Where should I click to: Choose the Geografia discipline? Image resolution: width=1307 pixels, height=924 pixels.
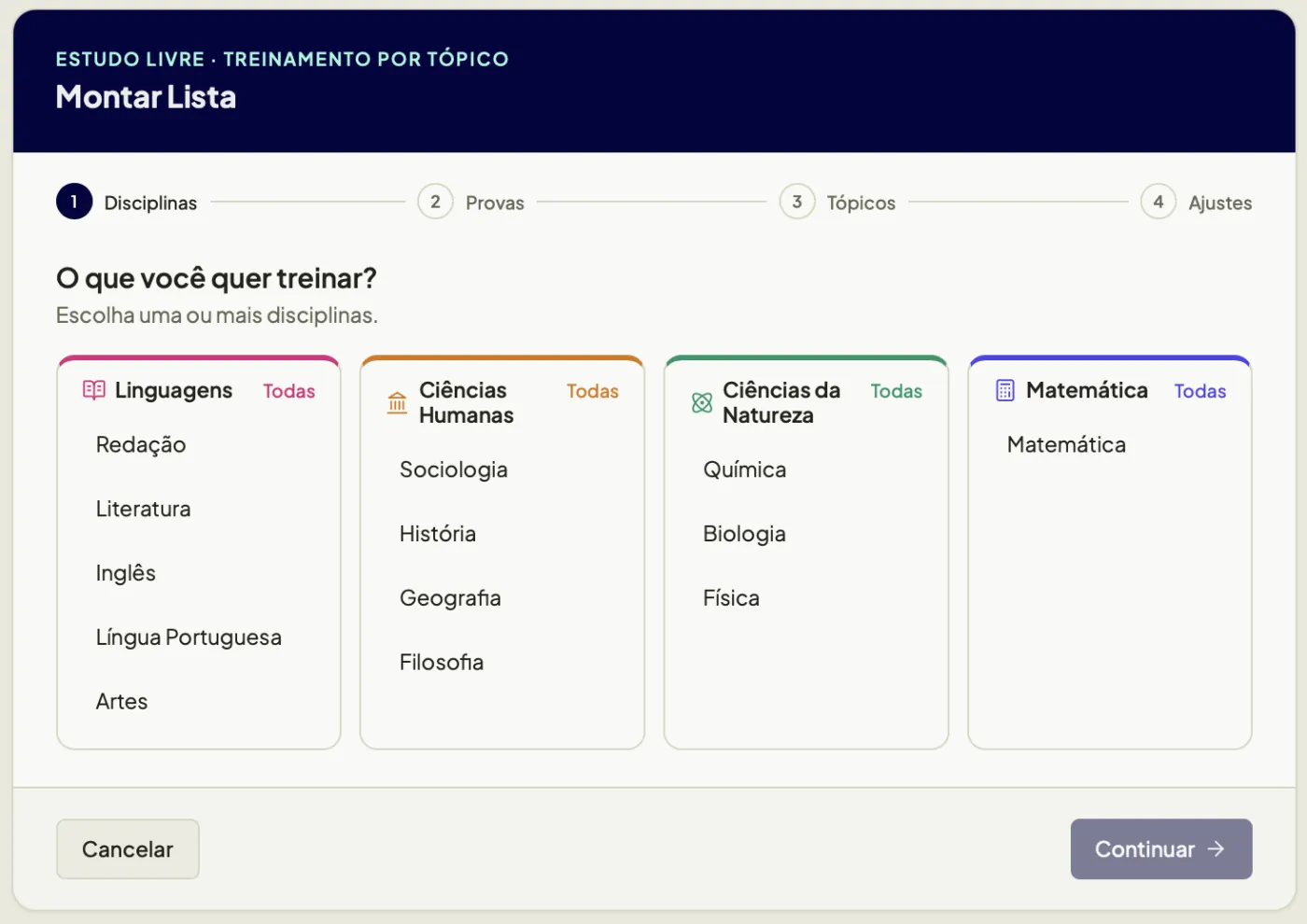[450, 598]
